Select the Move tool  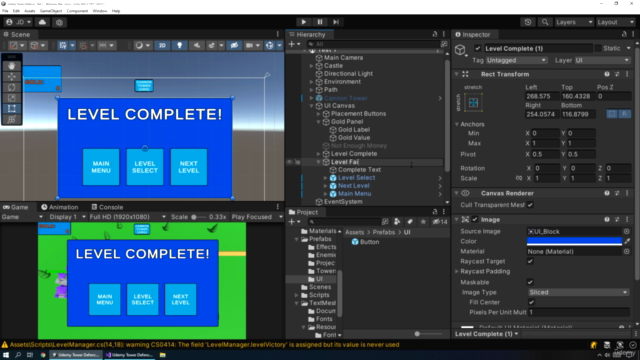11,76
